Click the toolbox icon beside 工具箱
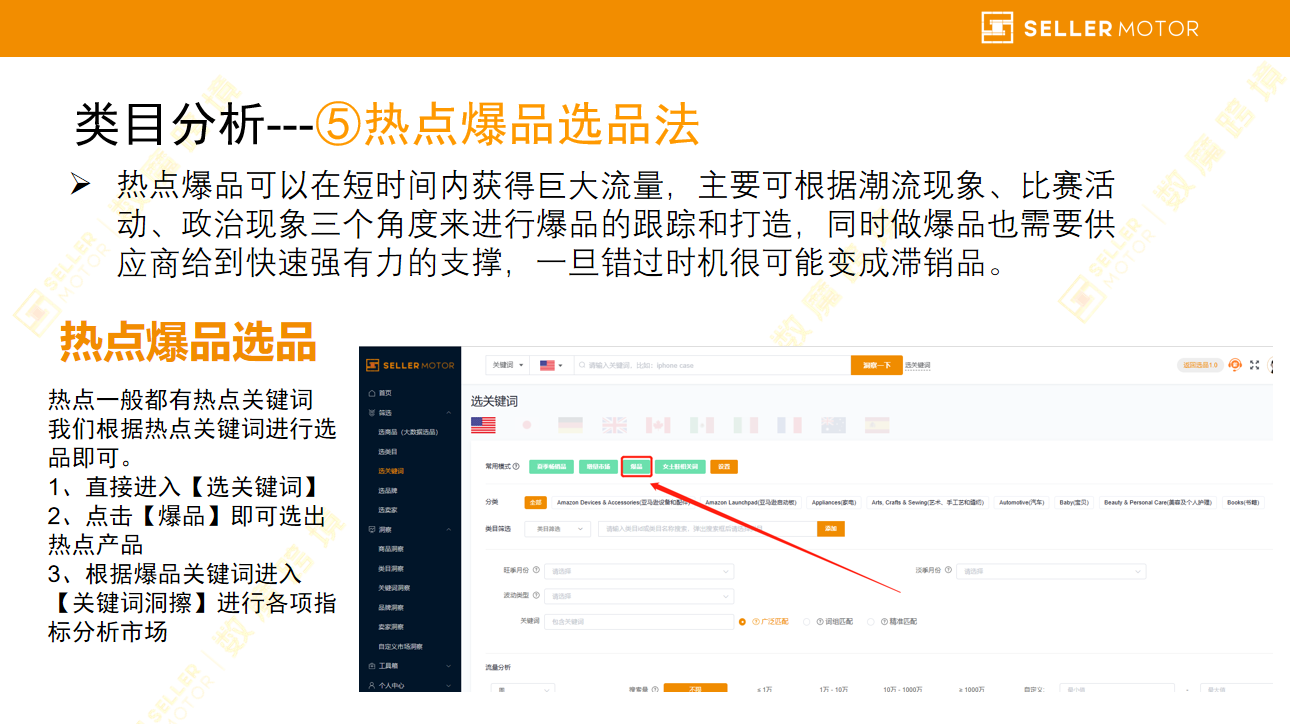 [x=372, y=665]
